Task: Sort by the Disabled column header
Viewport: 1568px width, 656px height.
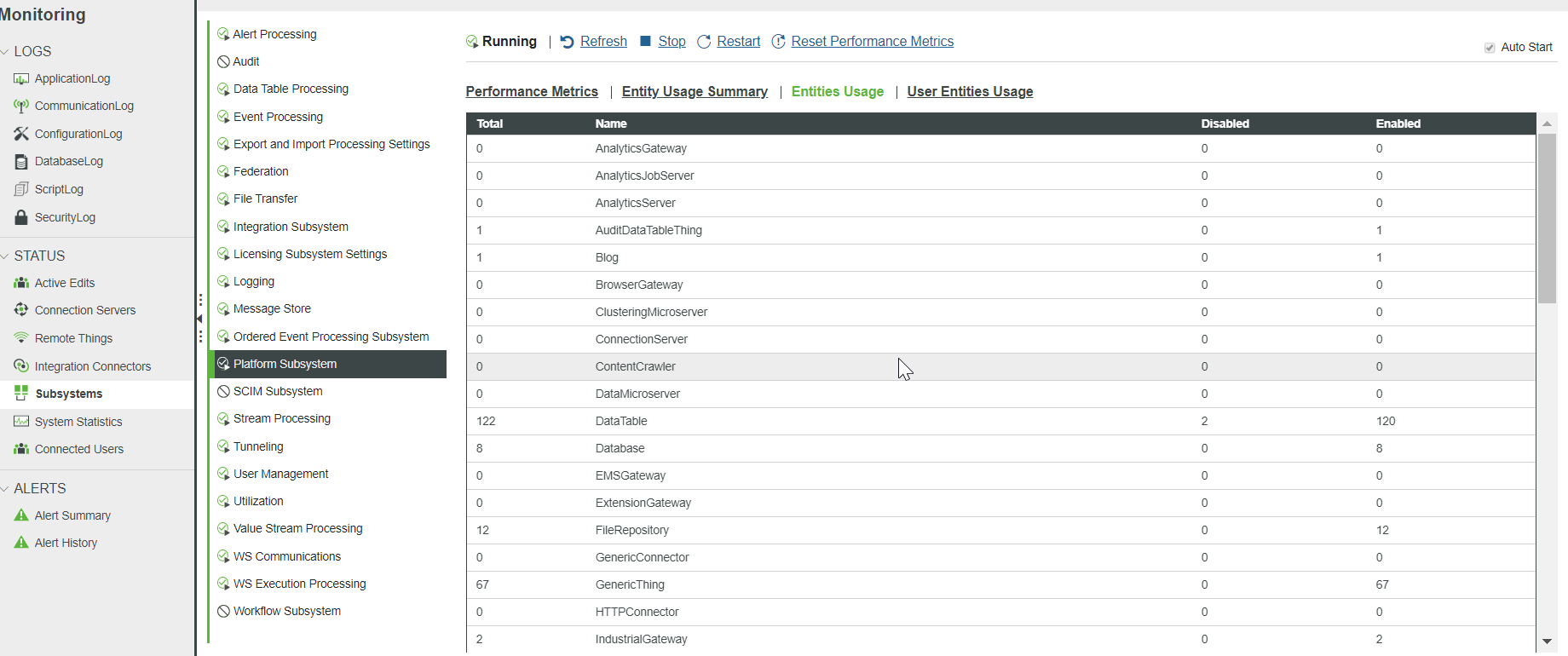Action: point(1225,124)
